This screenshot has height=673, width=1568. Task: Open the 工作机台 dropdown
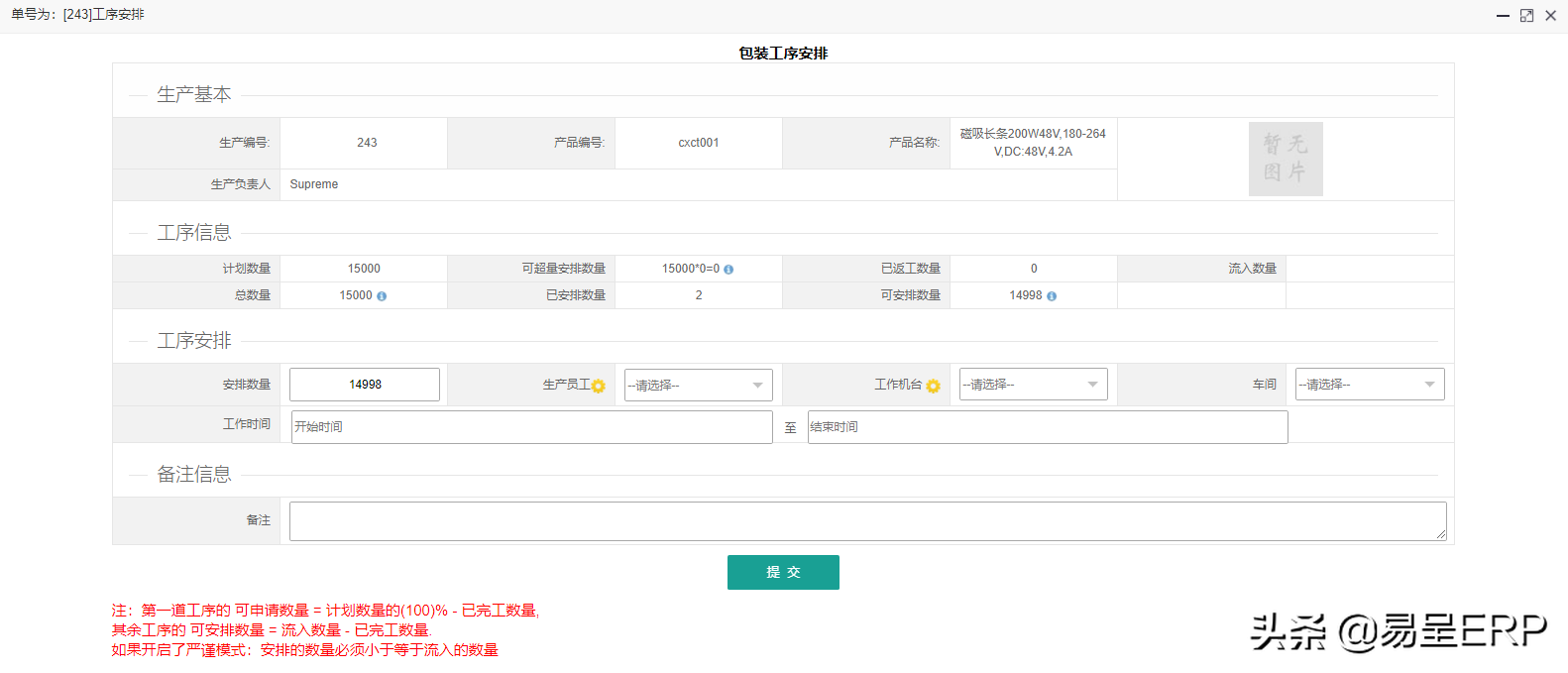(1033, 385)
